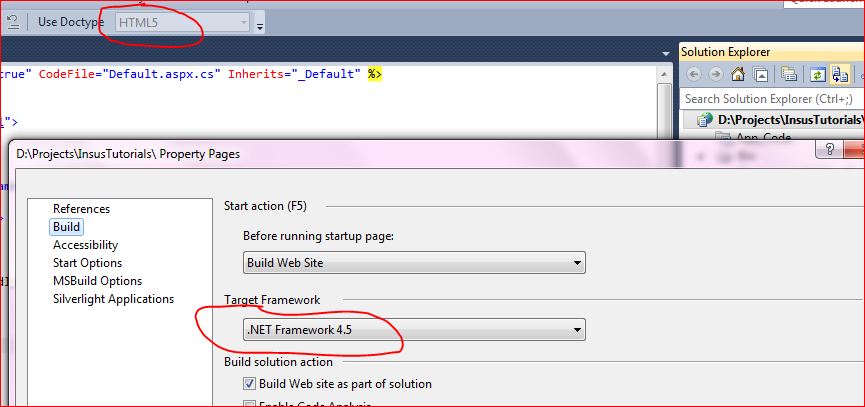Select References in Property Pages list
Image resolution: width=865 pixels, height=407 pixels.
(x=81, y=208)
